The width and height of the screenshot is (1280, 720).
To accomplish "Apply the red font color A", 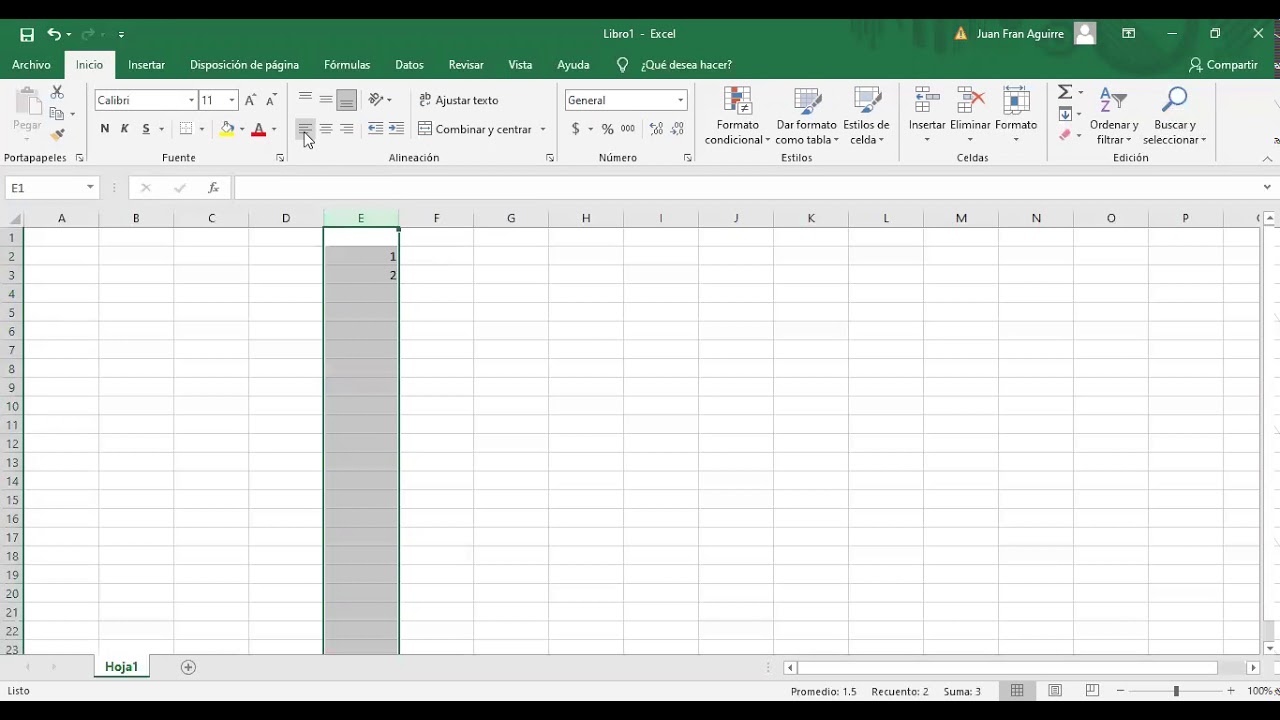I will pyautogui.click(x=259, y=129).
